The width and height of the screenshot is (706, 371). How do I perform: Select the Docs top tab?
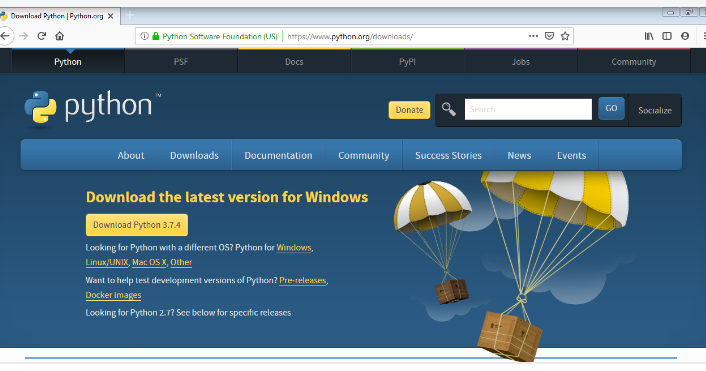pos(294,62)
